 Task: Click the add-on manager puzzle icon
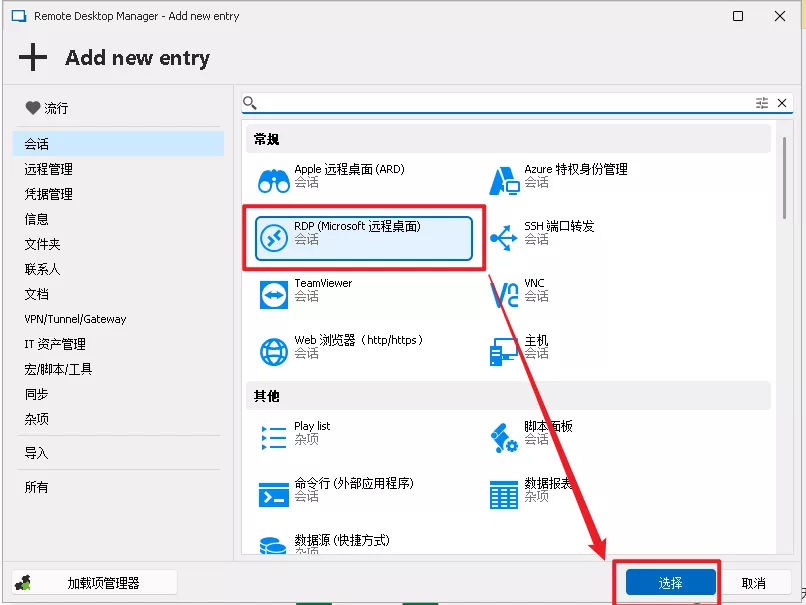pyautogui.click(x=23, y=583)
